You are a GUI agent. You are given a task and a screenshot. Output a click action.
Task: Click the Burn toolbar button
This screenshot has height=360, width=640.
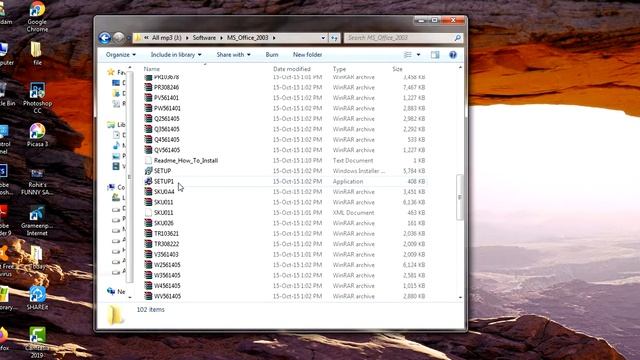point(272,55)
